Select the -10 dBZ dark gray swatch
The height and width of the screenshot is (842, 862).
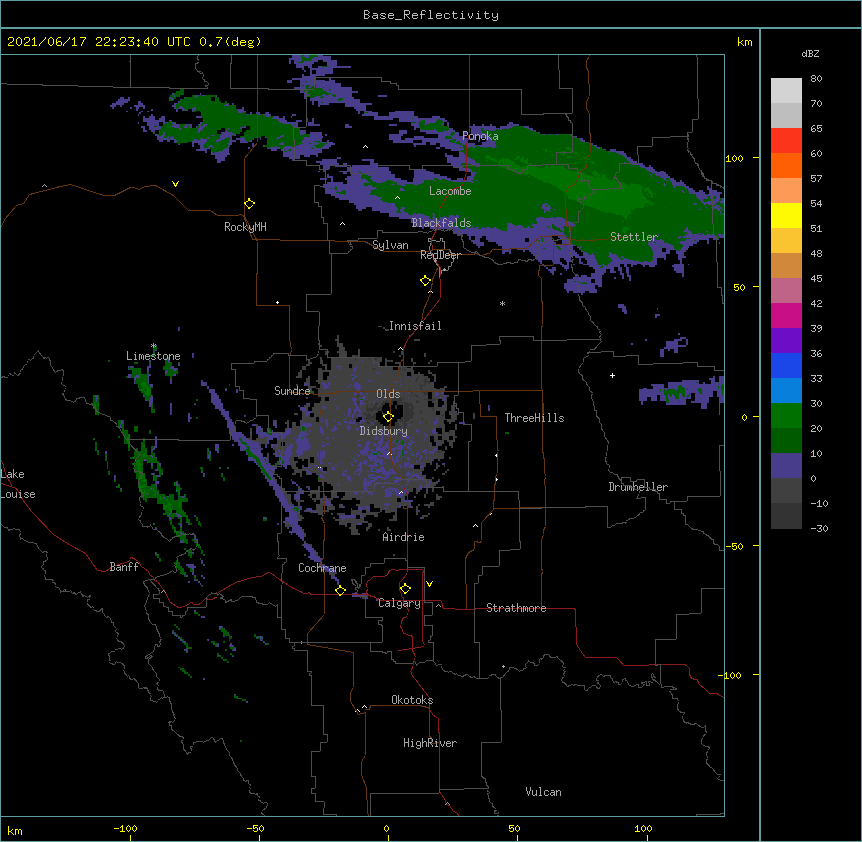[786, 516]
